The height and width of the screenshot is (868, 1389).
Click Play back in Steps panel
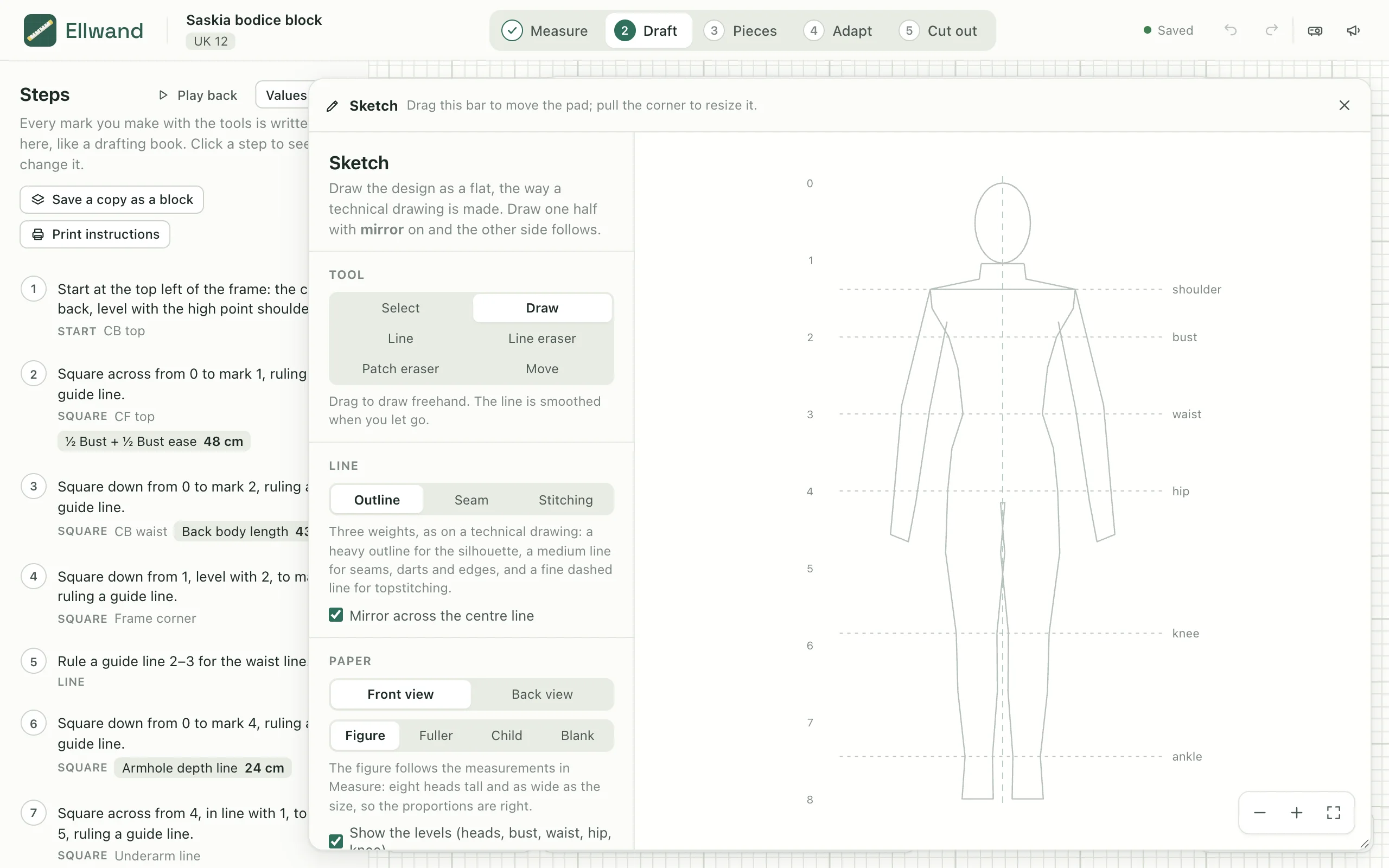click(199, 95)
